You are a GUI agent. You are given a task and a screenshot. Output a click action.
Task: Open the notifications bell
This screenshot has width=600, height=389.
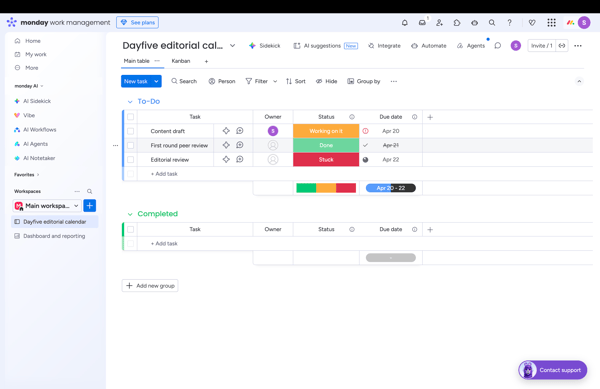(404, 23)
